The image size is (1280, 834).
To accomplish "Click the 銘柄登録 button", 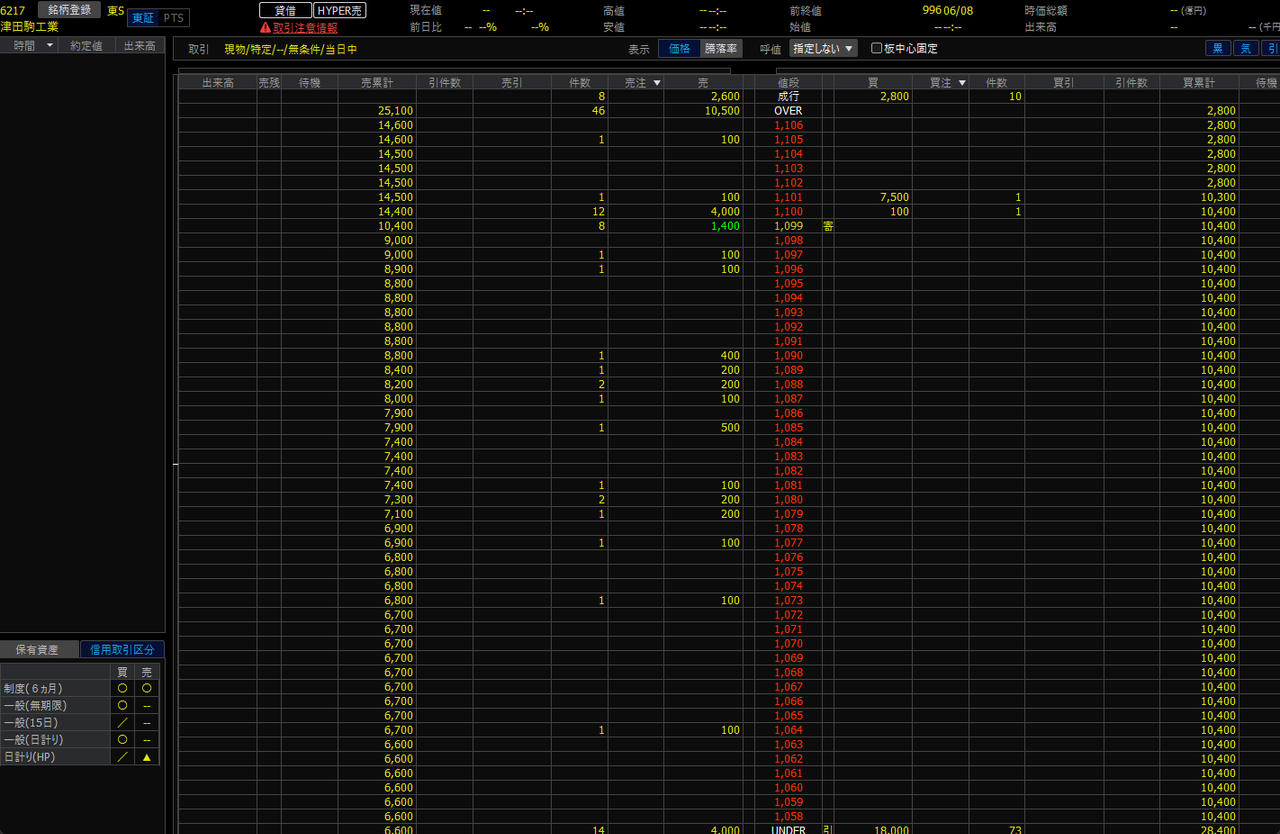I will coord(70,10).
